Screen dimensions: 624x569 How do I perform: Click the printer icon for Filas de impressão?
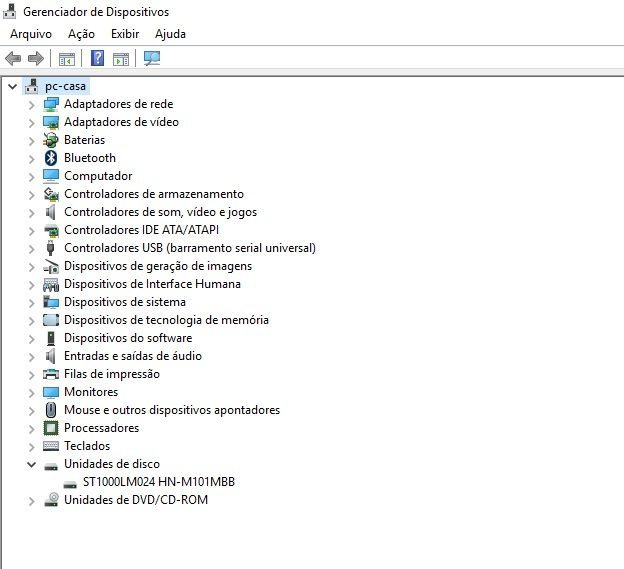pos(51,374)
